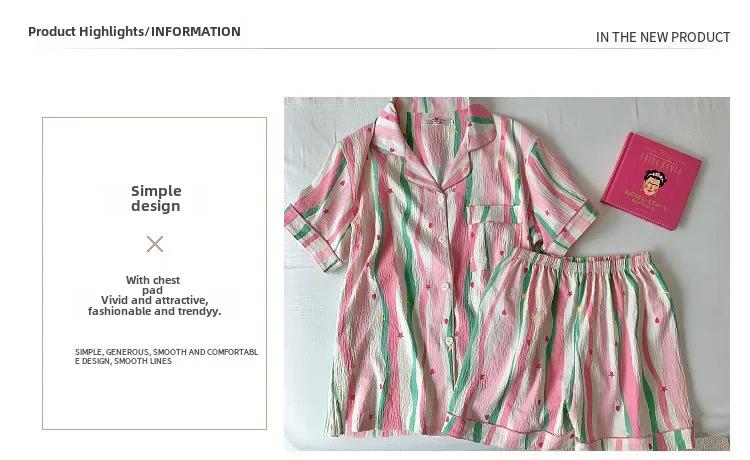Click the top shirt button

441,198
